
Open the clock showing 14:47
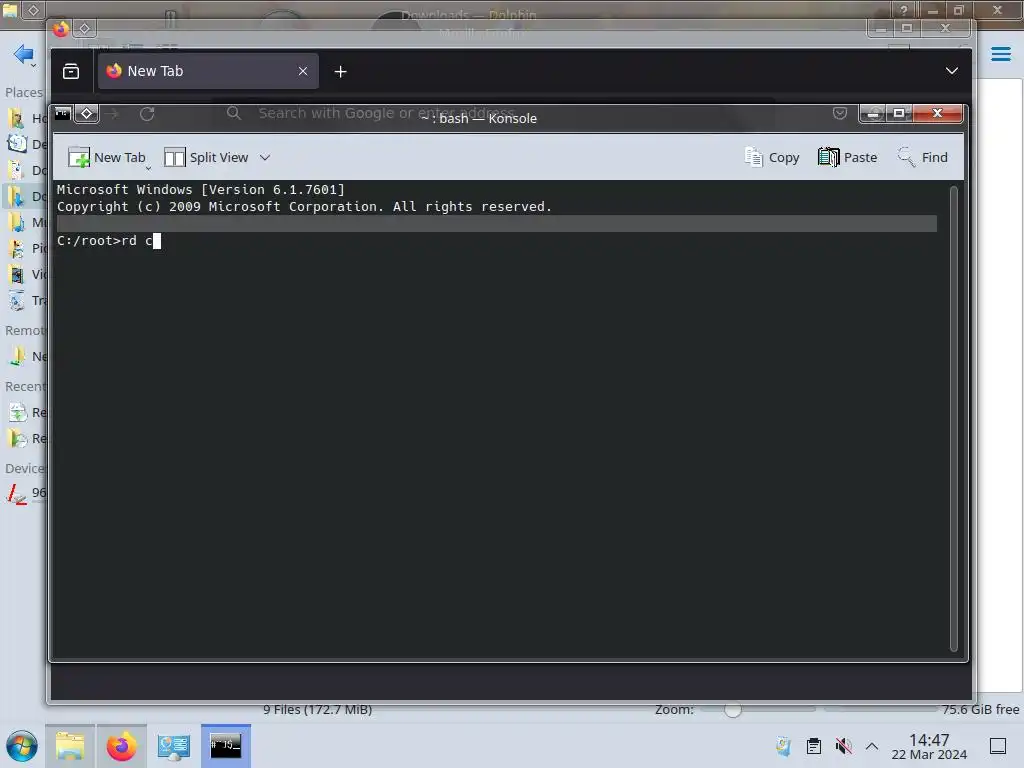pyautogui.click(x=929, y=746)
